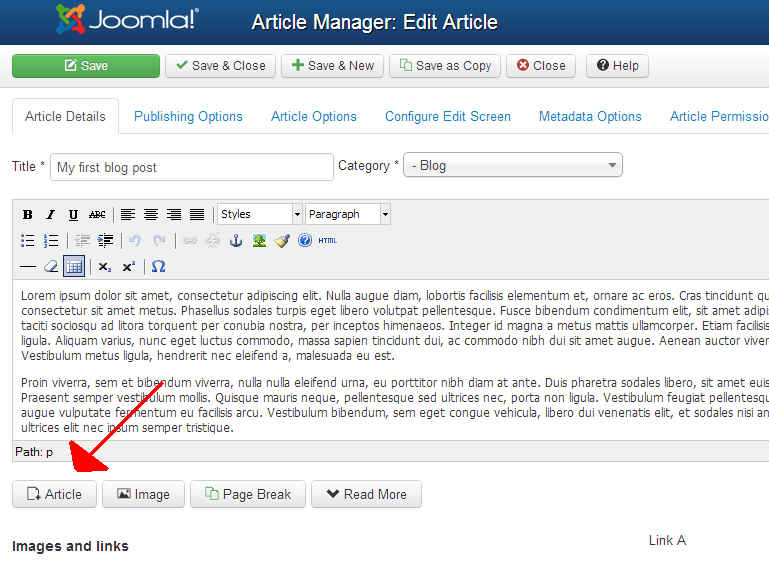Click Save & New button

click(x=333, y=66)
